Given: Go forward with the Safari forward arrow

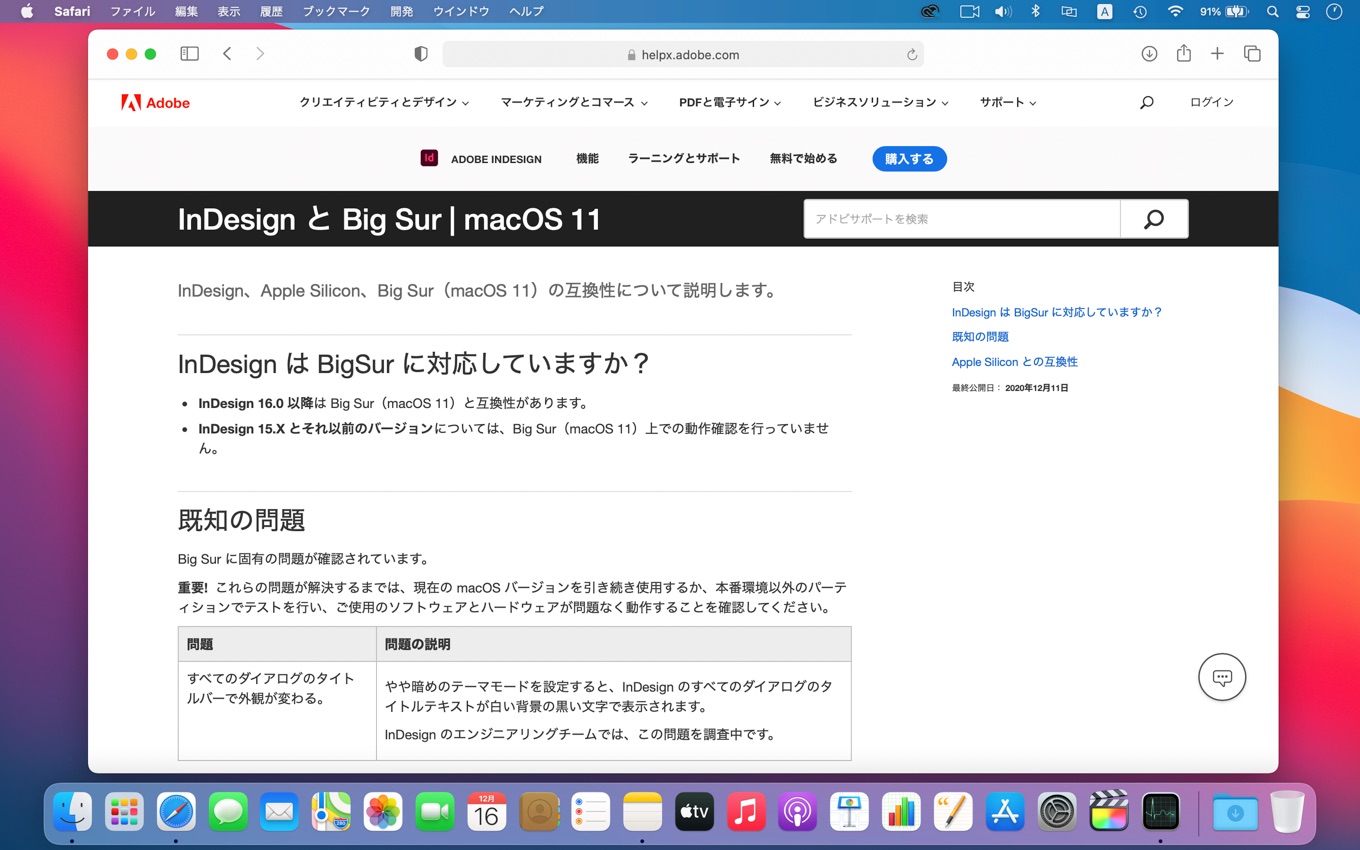Looking at the screenshot, I should click(x=260, y=54).
